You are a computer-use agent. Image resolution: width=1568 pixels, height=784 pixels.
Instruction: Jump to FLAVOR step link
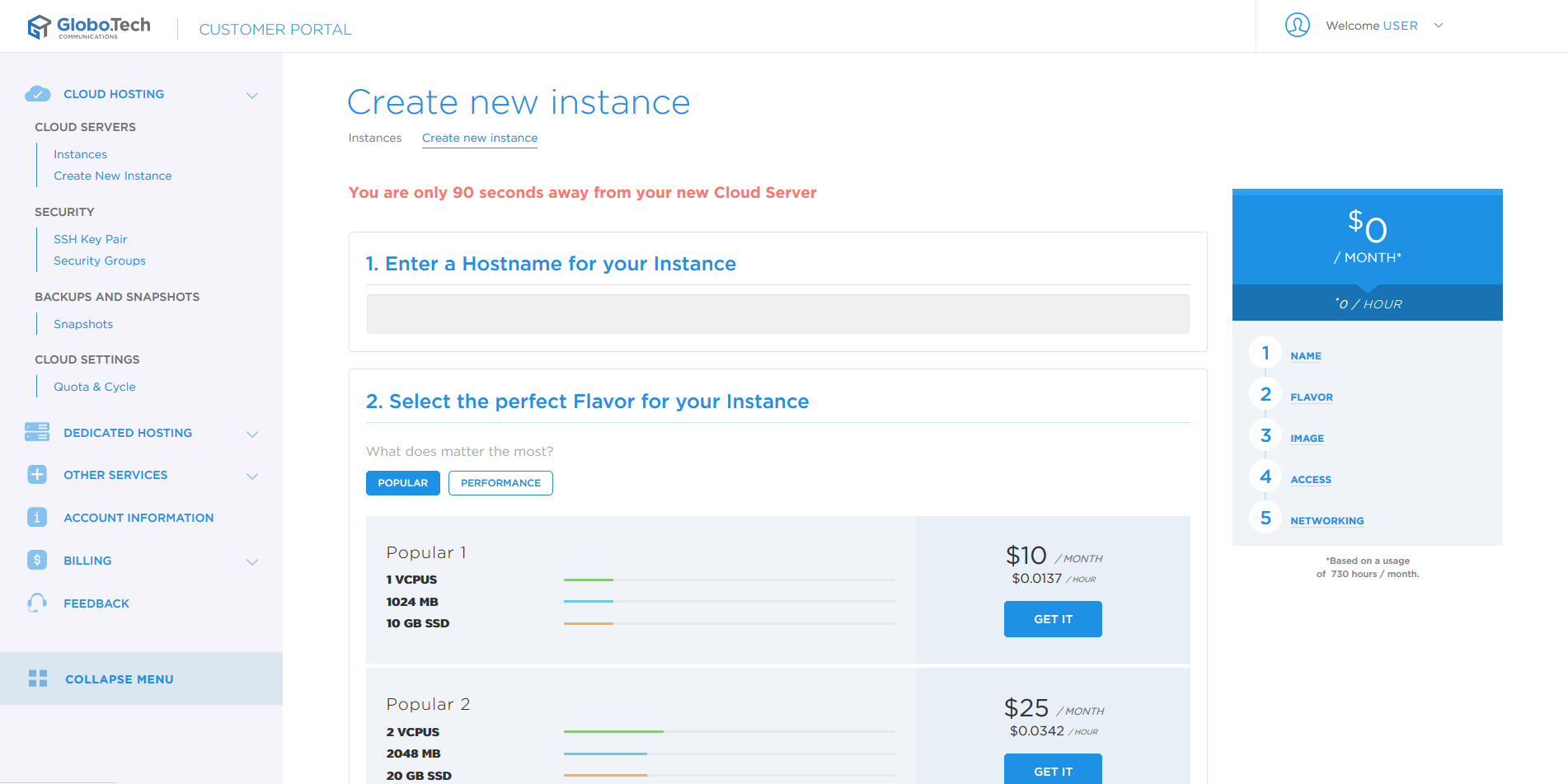pos(1312,397)
